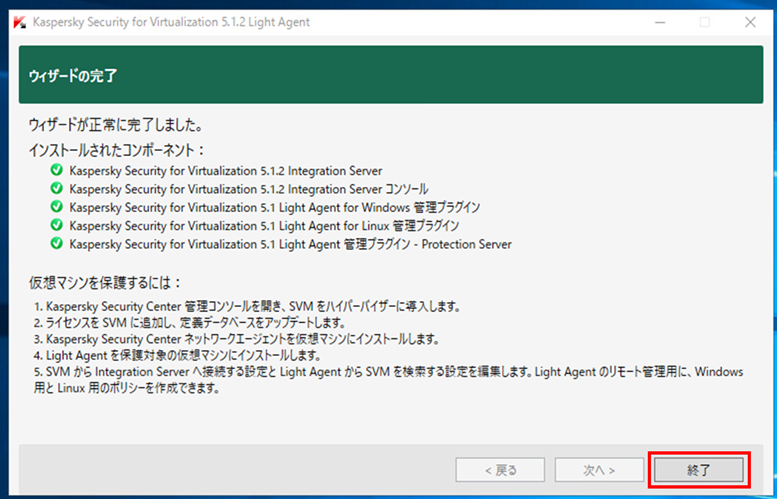
Task: Click the 終了 finish button
Action: pos(699,470)
